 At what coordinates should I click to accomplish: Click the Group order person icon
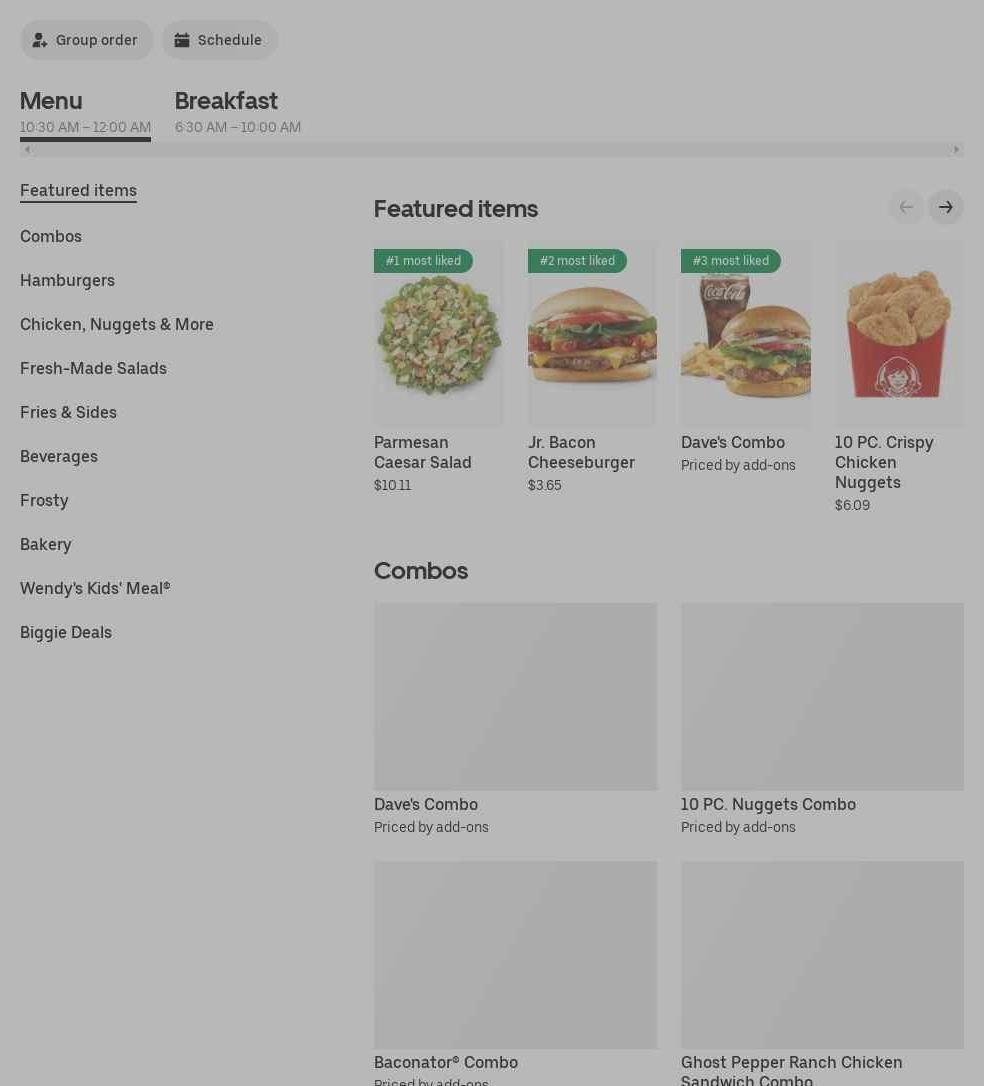click(39, 40)
